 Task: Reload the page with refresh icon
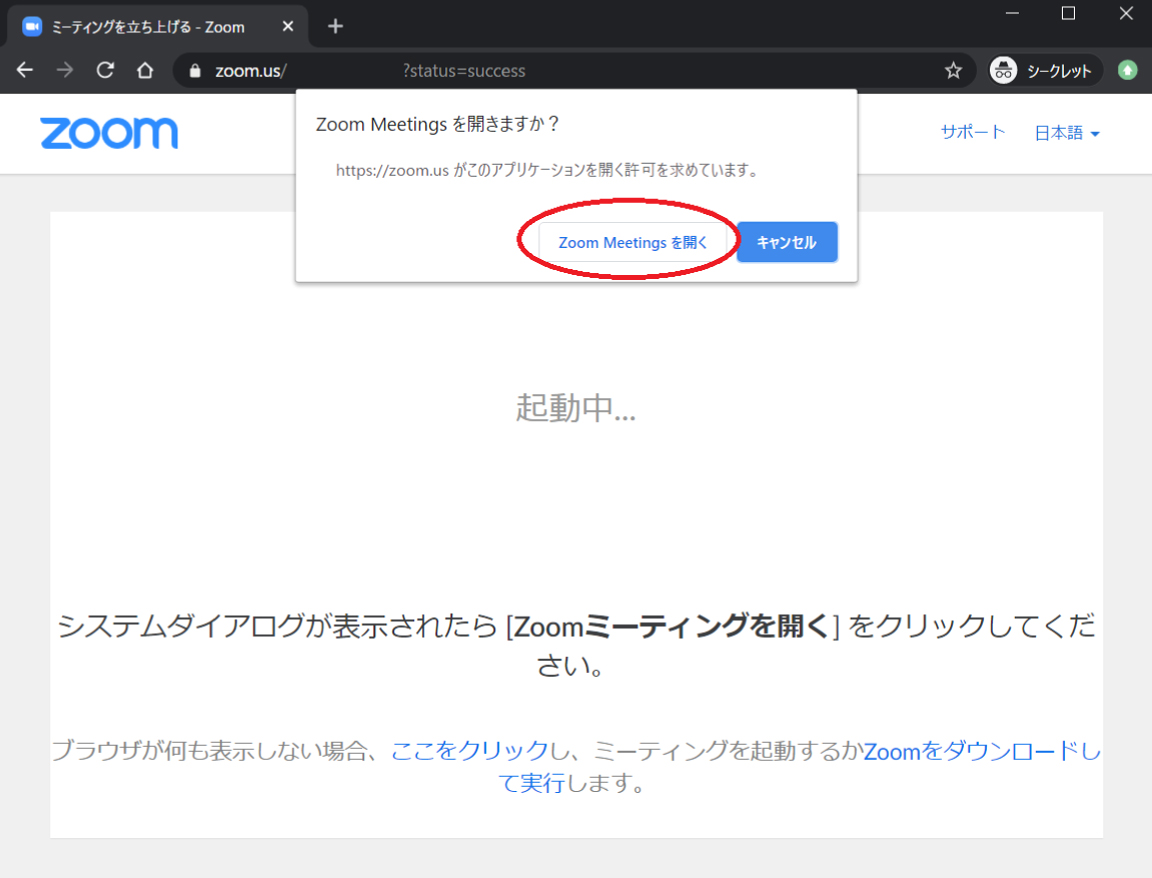click(x=105, y=71)
